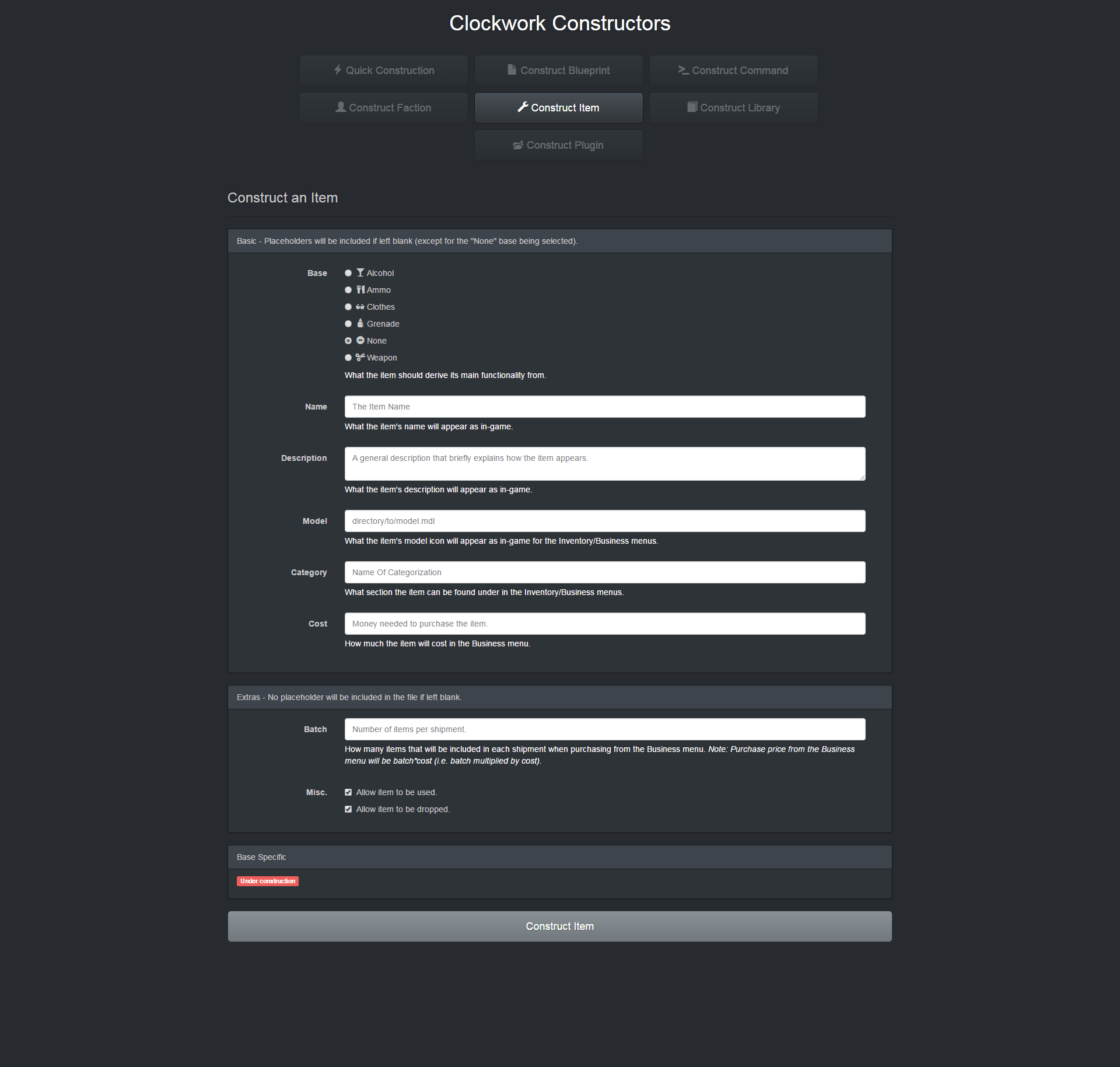Choose the Grenade base option

coord(348,324)
